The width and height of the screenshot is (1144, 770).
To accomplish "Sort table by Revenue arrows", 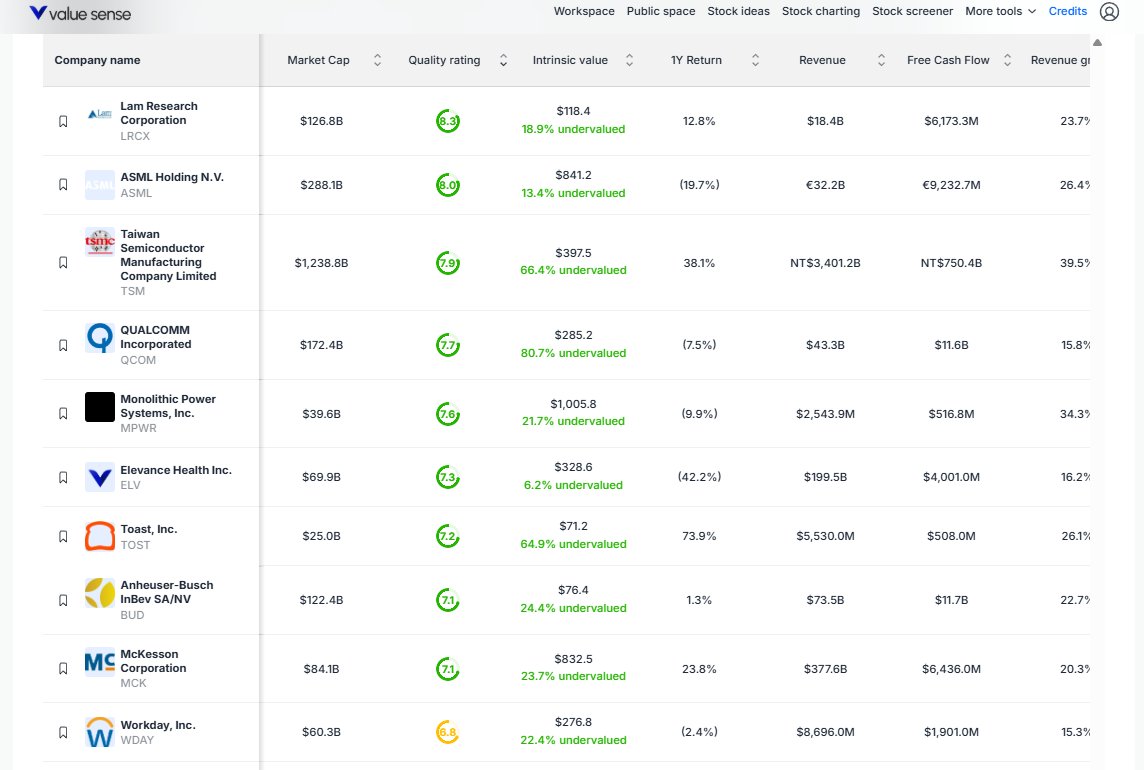I will point(881,61).
